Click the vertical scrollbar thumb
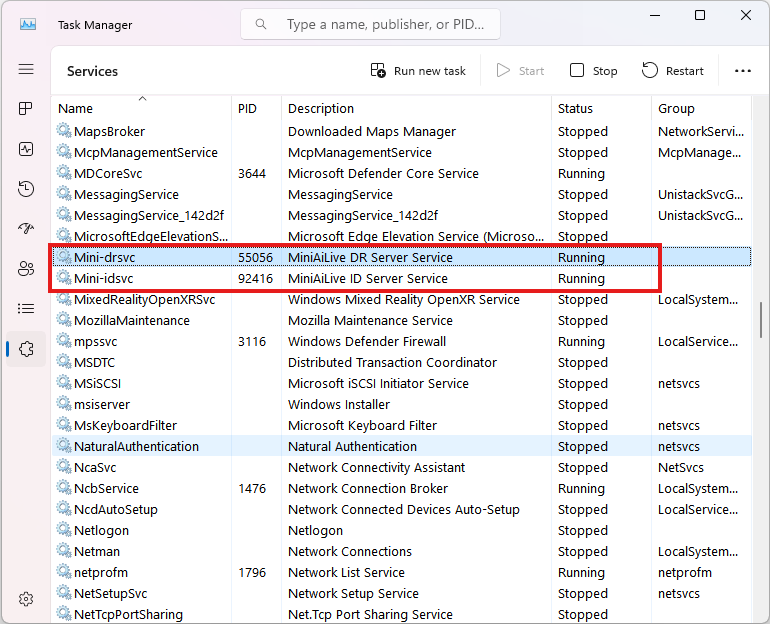Screen dimensions: 770x624 pyautogui.click(x=762, y=320)
